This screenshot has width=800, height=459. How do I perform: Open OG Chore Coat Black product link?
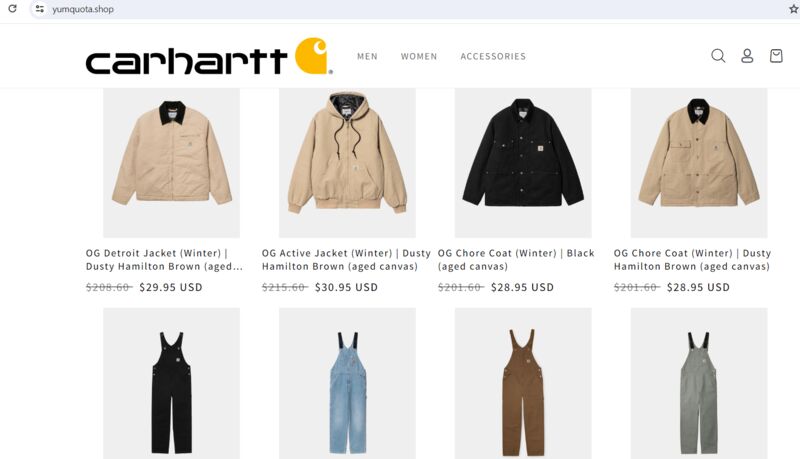(516, 260)
